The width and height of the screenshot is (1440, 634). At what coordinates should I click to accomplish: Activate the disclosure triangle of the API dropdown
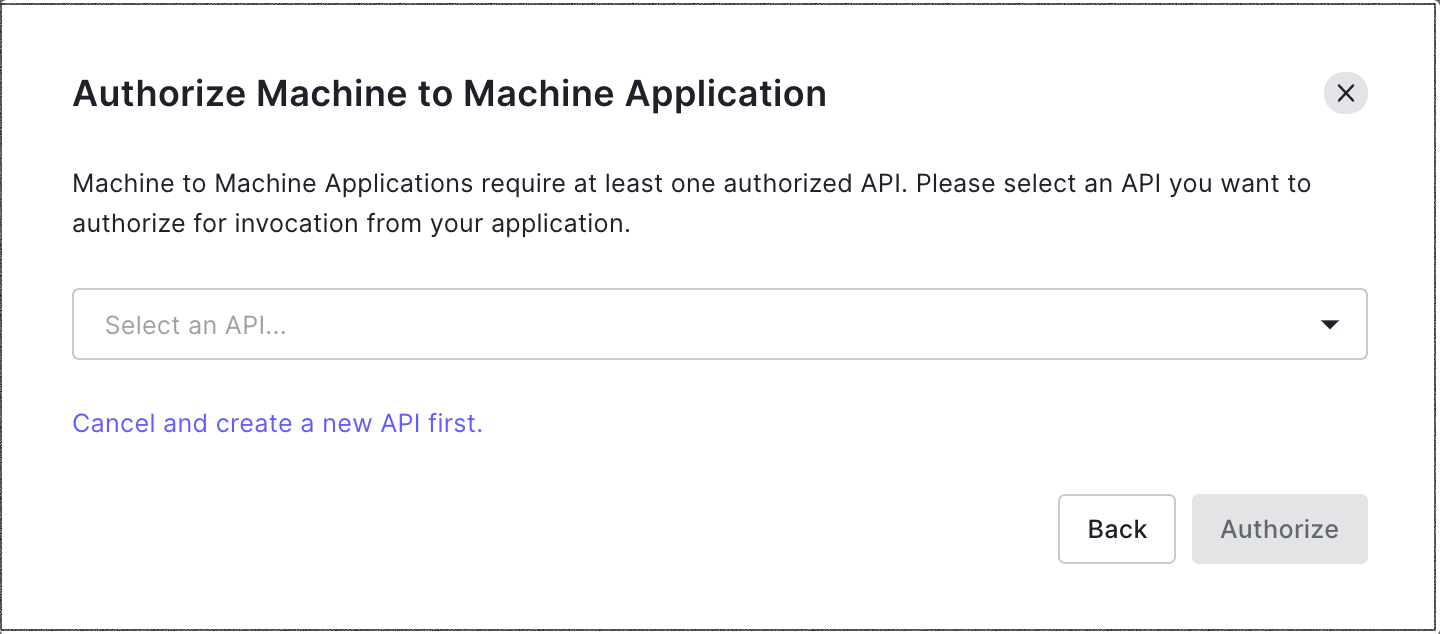coord(1330,323)
